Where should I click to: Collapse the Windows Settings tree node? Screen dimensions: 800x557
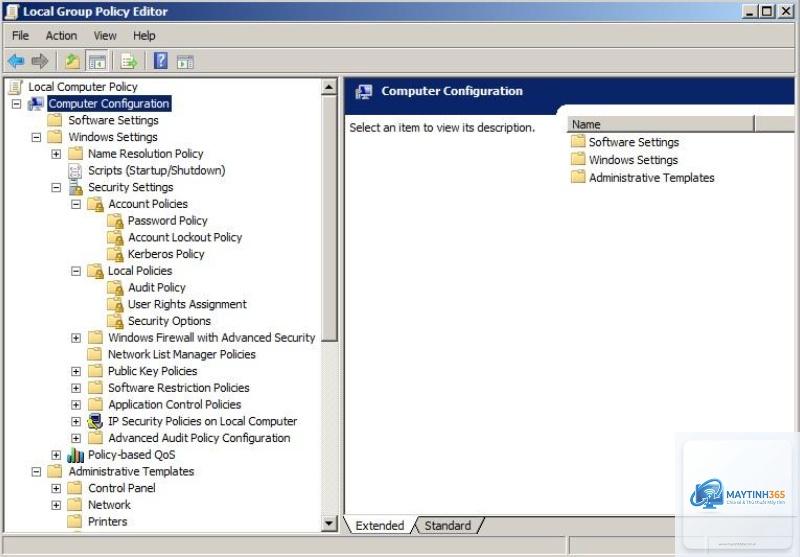tap(36, 137)
